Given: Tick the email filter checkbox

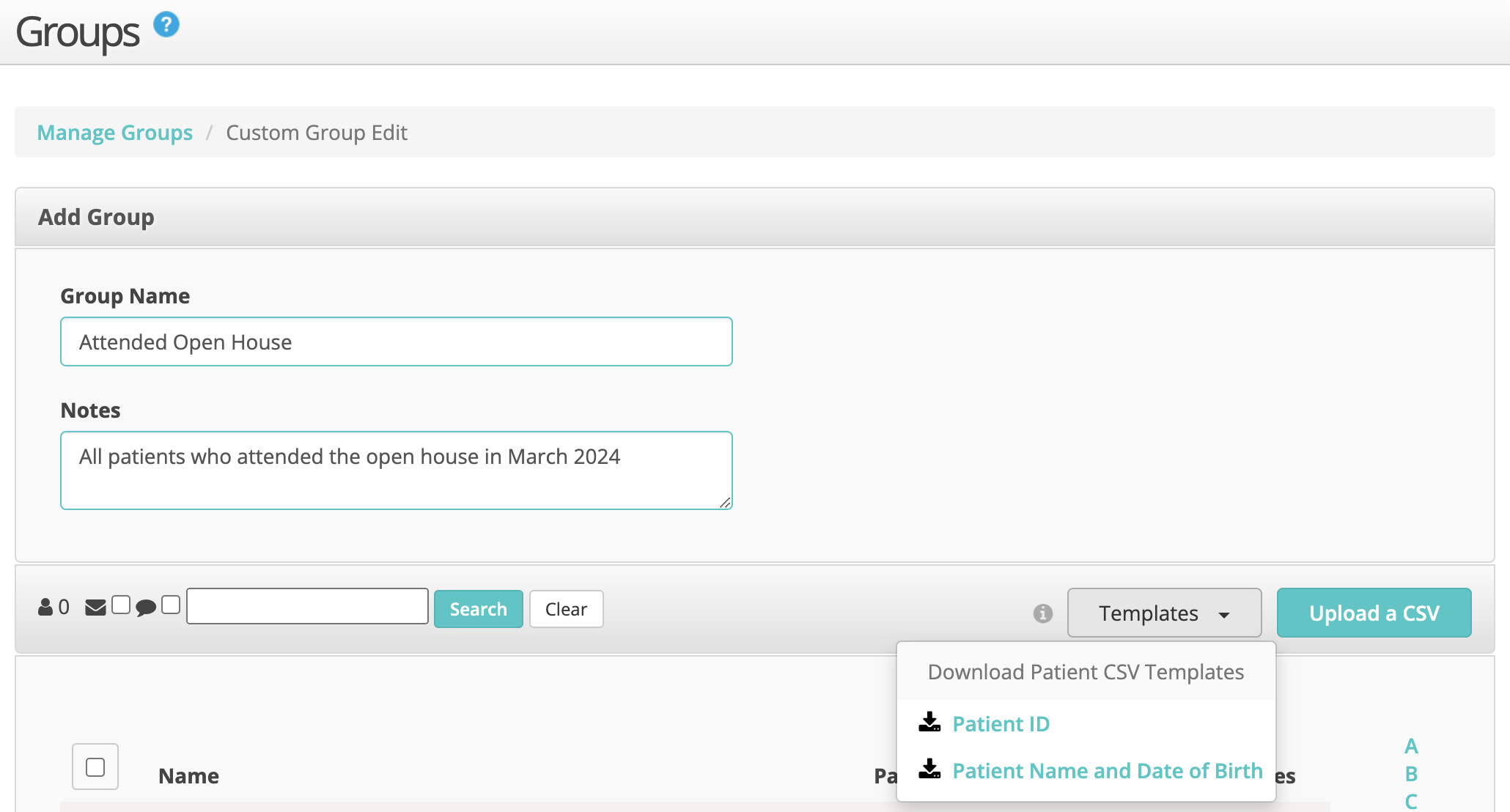Looking at the screenshot, I should pyautogui.click(x=121, y=605).
